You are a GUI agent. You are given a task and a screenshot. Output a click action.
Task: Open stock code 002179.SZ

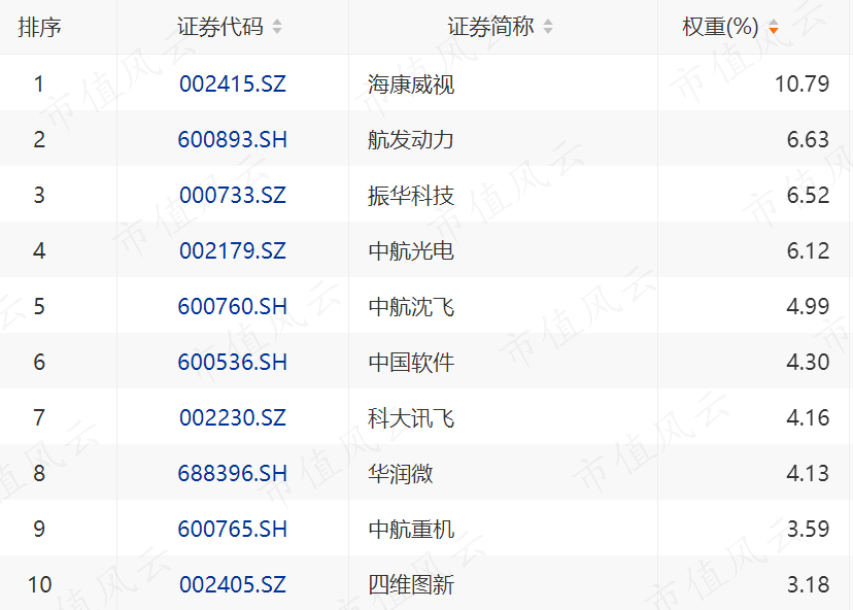233,251
